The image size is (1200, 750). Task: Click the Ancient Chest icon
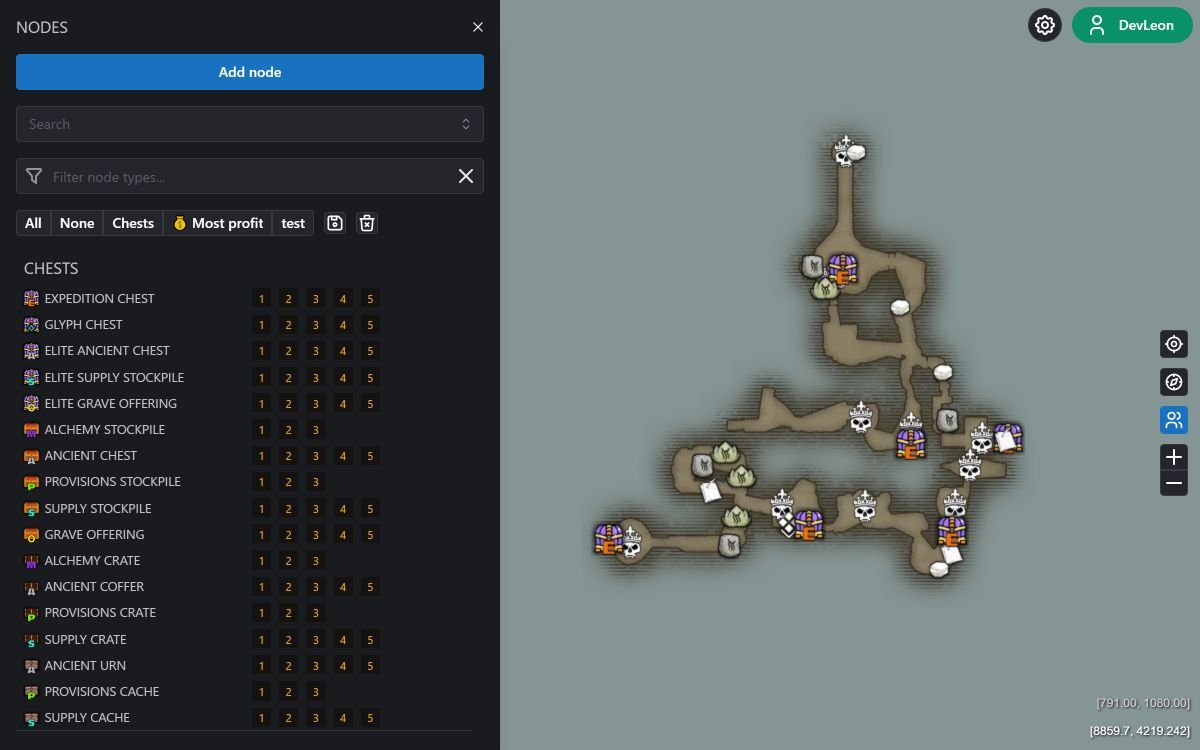tap(31, 455)
